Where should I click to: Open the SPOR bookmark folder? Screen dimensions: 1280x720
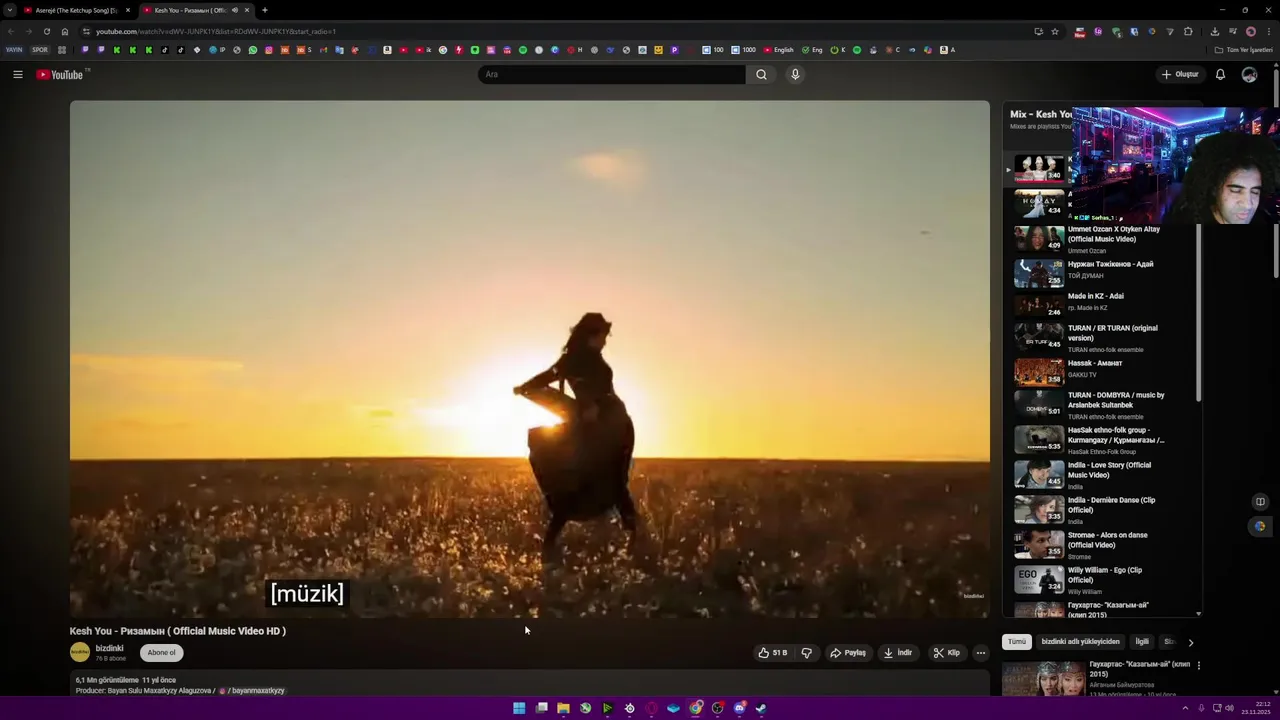click(x=40, y=50)
